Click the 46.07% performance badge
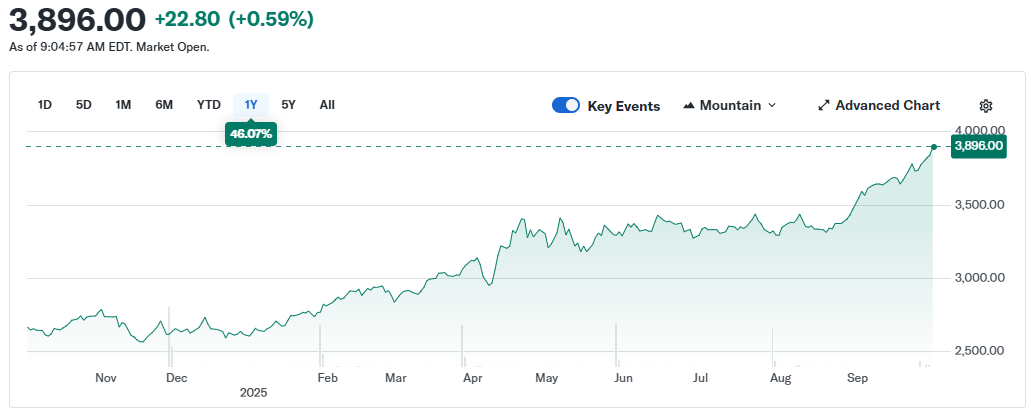Viewport: 1034px width, 415px height. [250, 133]
